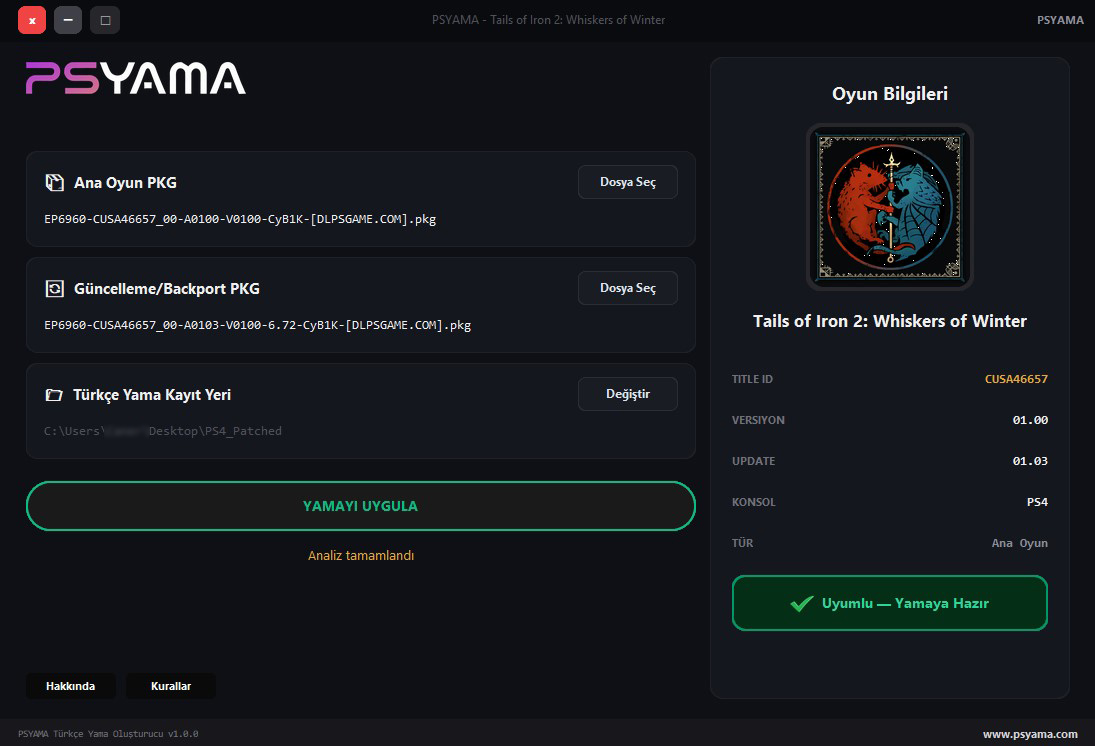Click Değiştir to change save location
The width and height of the screenshot is (1095, 746).
627,394
